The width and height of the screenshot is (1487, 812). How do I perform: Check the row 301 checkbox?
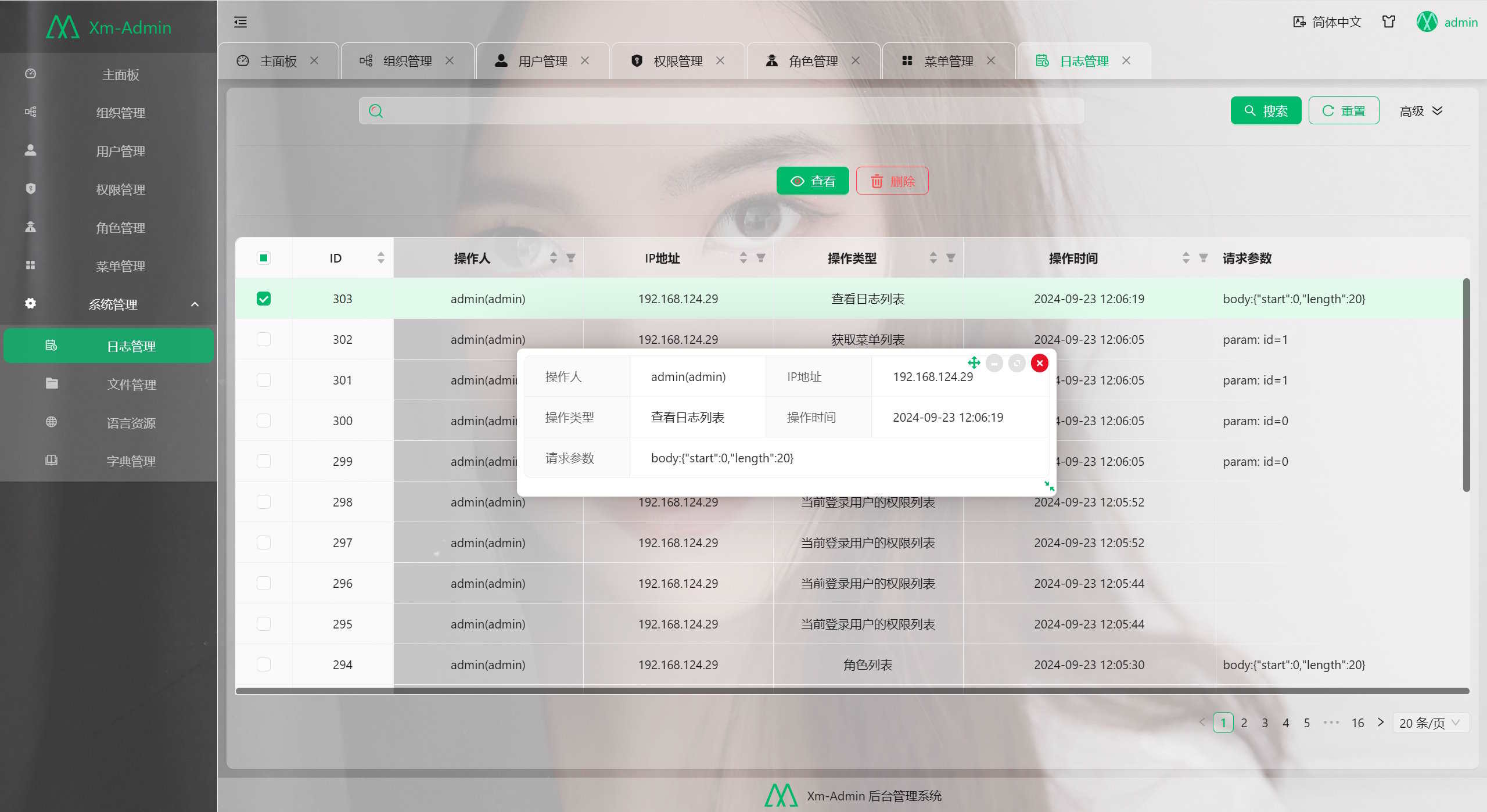(264, 380)
